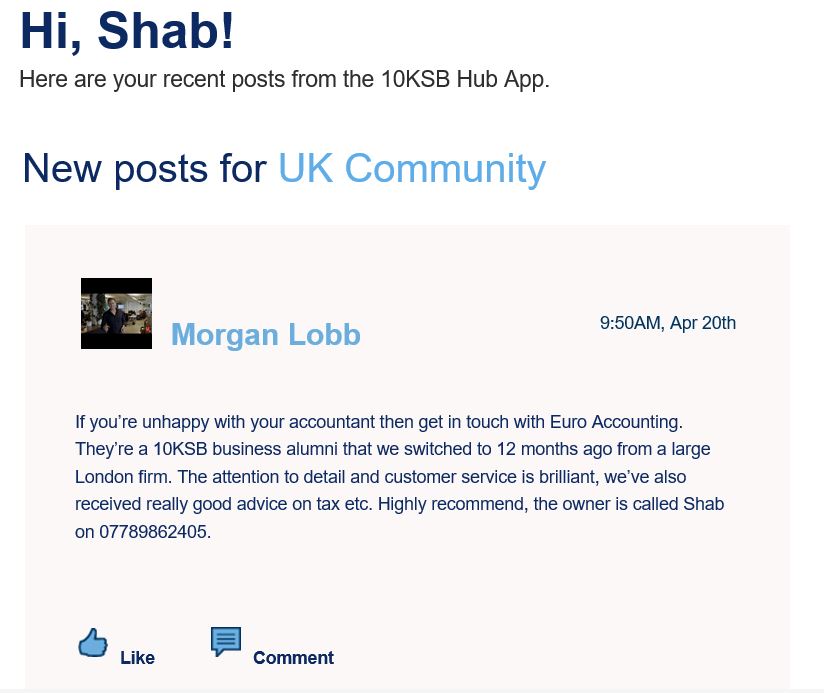This screenshot has width=824, height=693.
Task: Select the 'Comment' text label
Action: (293, 658)
